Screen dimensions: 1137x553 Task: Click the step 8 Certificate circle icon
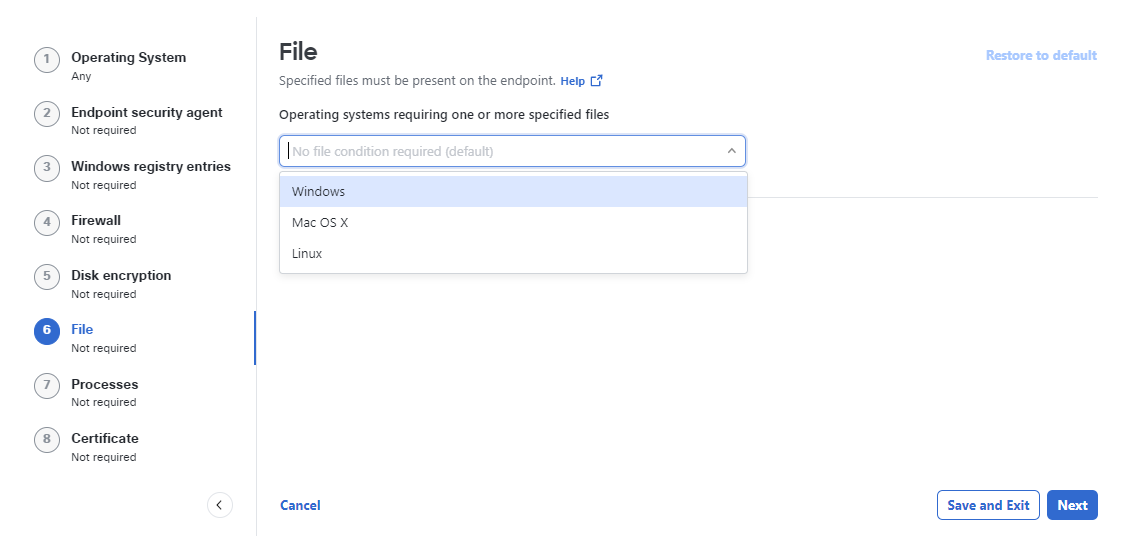point(46,440)
